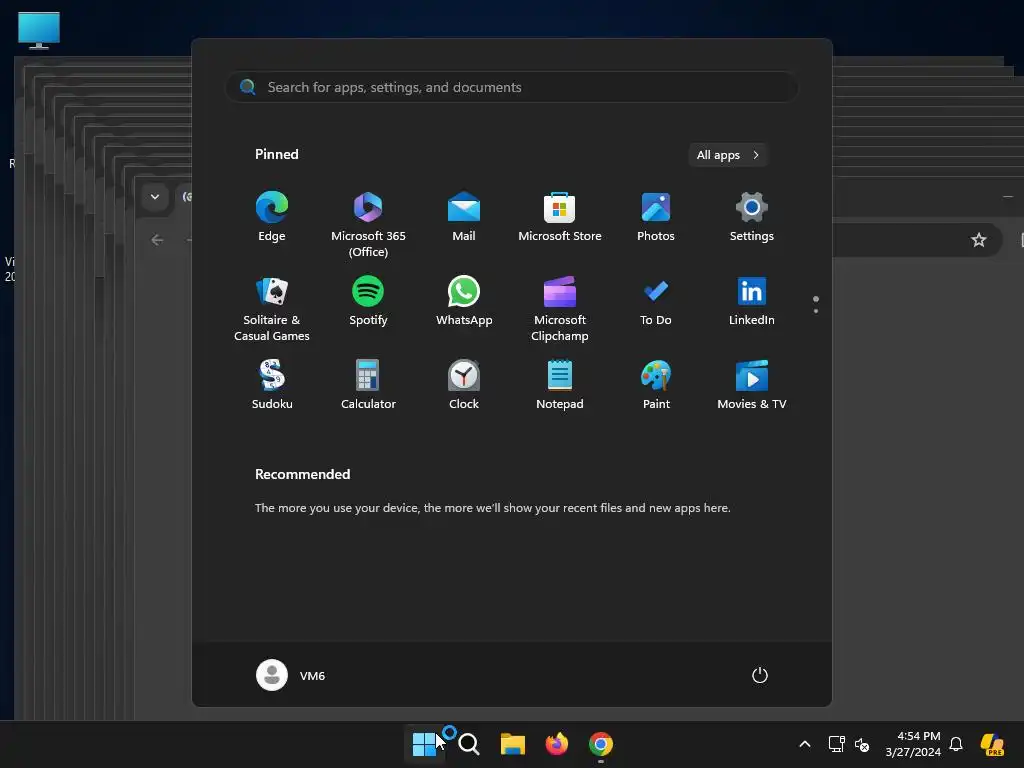The height and width of the screenshot is (768, 1024).
Task: Open the Spotify app
Action: (x=368, y=301)
